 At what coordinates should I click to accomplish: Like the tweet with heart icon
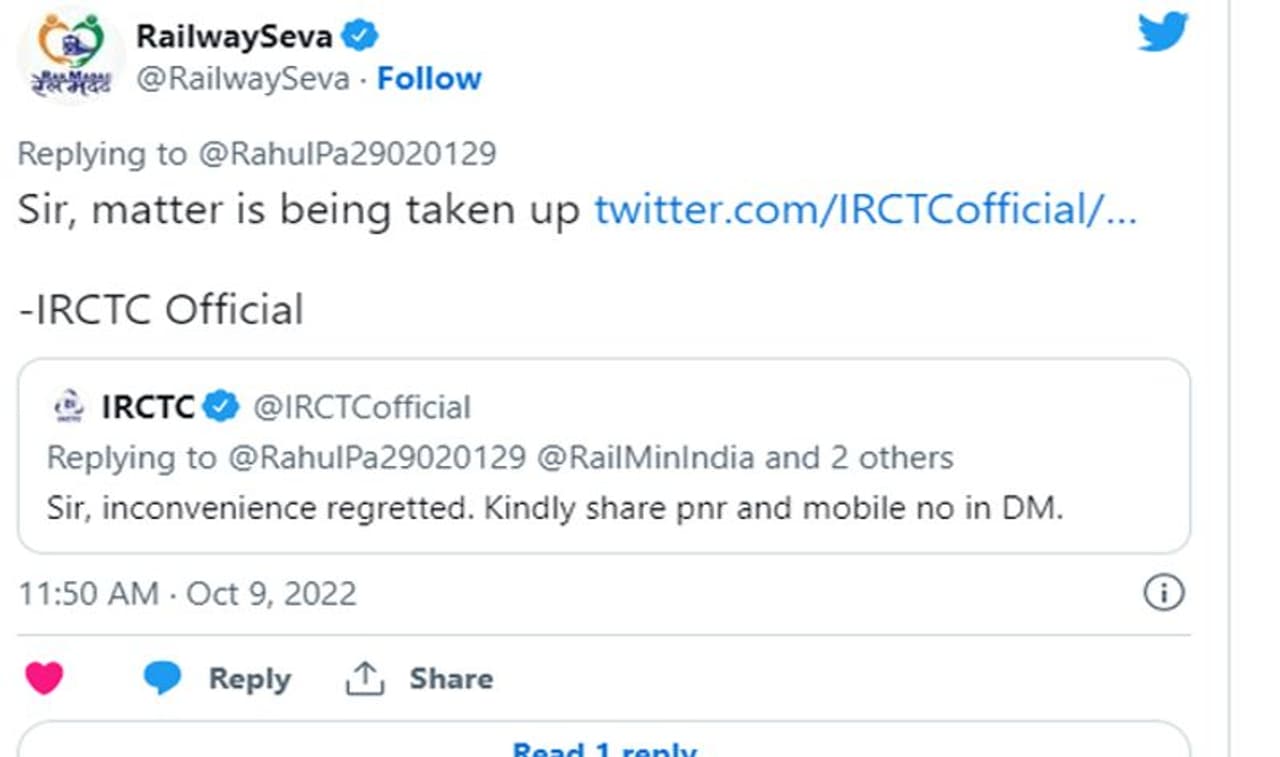(44, 679)
